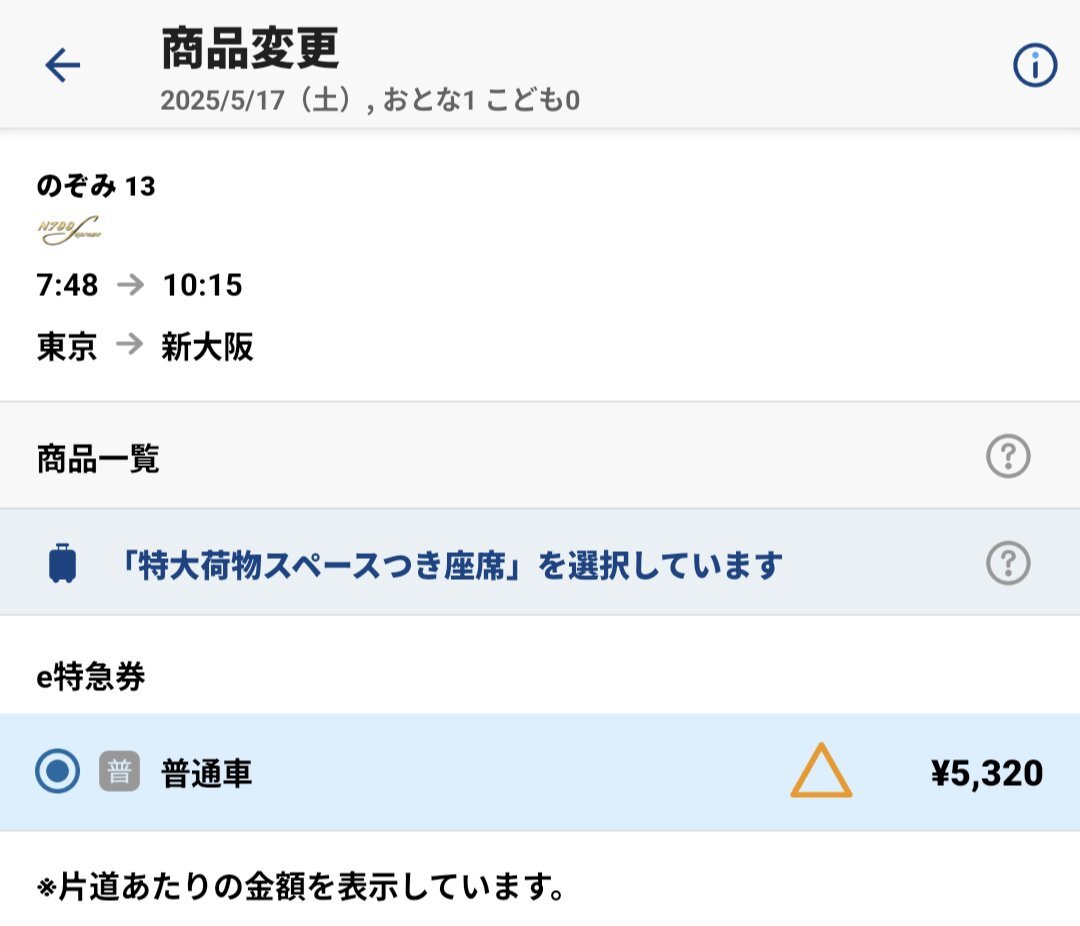Image resolution: width=1080 pixels, height=926 pixels.
Task: Tap the date and passenger subtitle
Action: [x=370, y=101]
